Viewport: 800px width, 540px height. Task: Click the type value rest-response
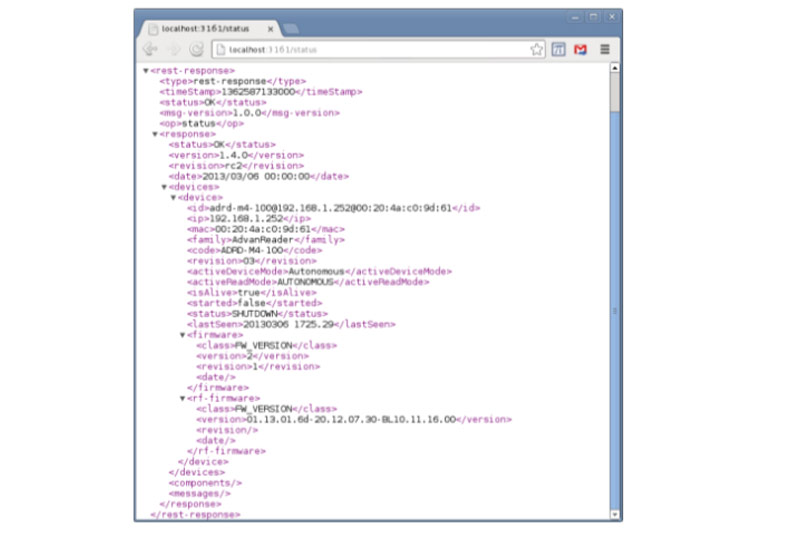230,82
